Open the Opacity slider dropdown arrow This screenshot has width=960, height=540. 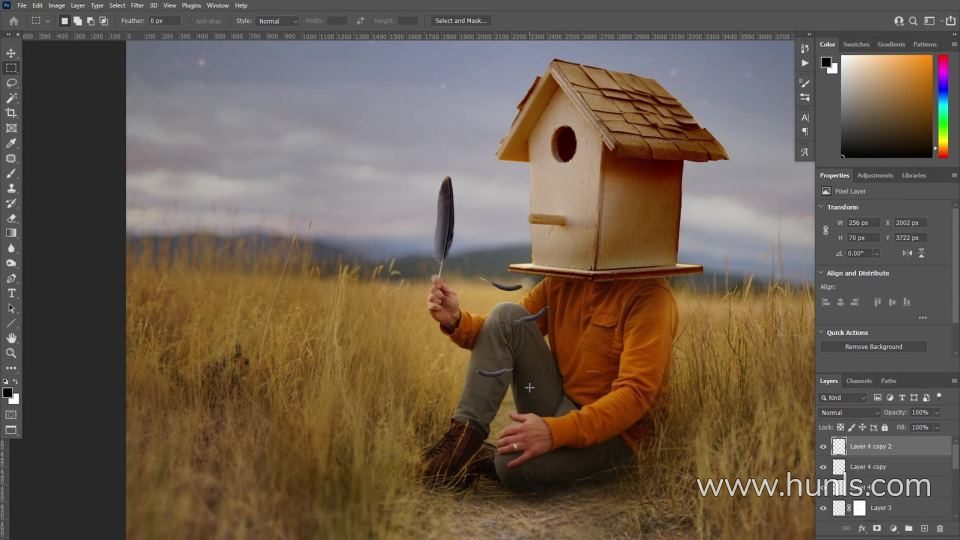click(937, 413)
